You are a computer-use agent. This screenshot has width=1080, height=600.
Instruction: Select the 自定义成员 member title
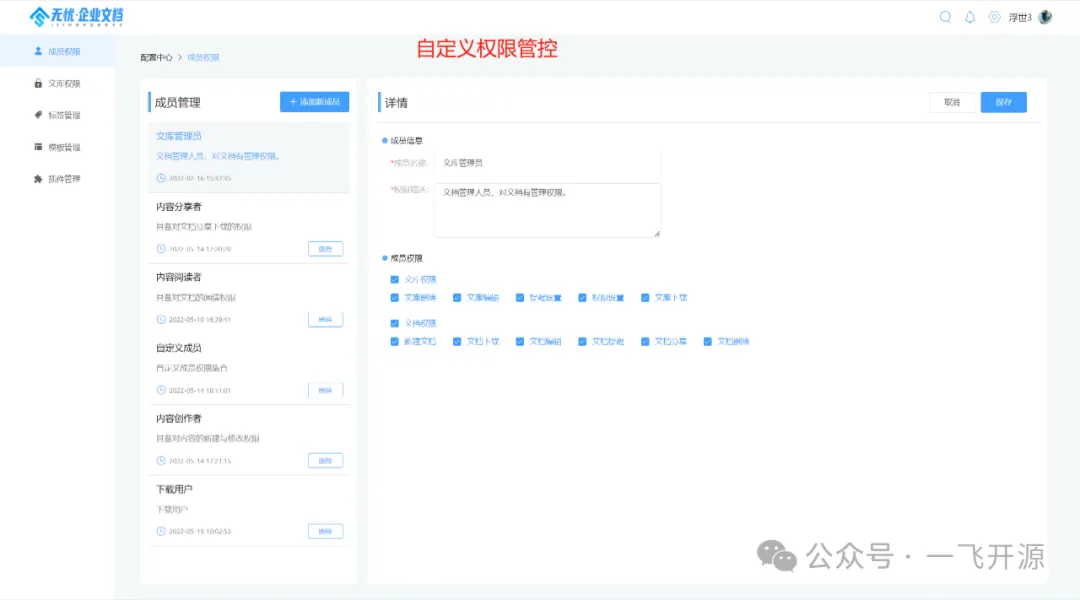(x=178, y=348)
